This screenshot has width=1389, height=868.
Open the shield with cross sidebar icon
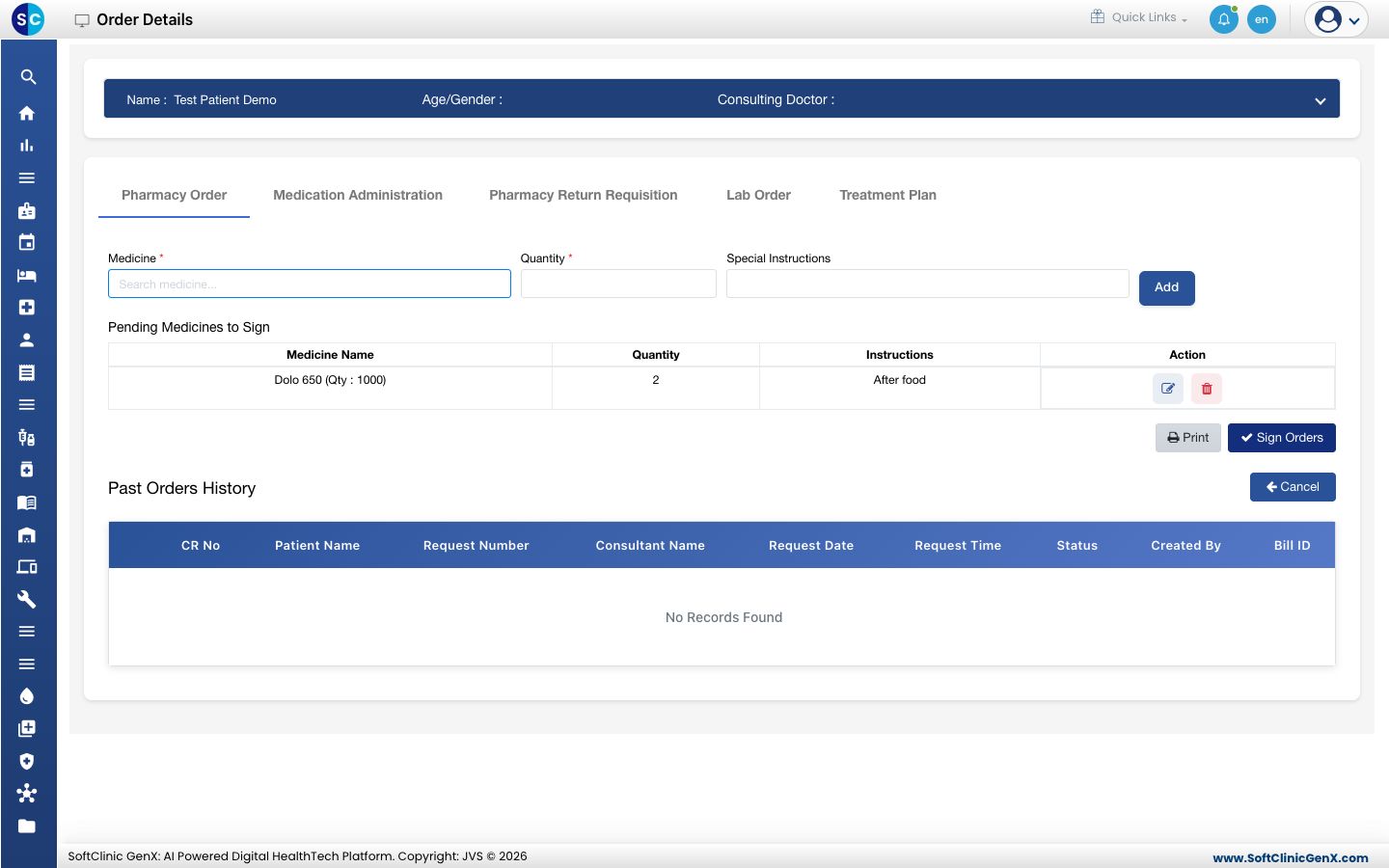[27, 761]
